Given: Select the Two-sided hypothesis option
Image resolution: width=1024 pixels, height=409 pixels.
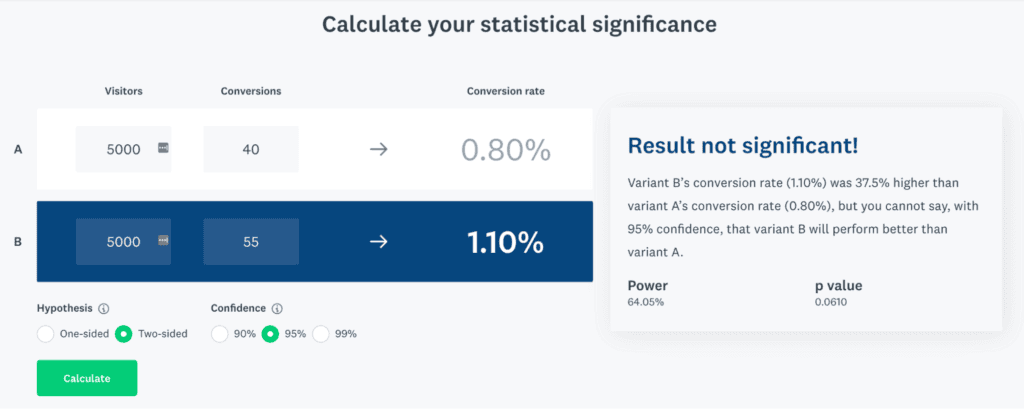Looking at the screenshot, I should [123, 334].
